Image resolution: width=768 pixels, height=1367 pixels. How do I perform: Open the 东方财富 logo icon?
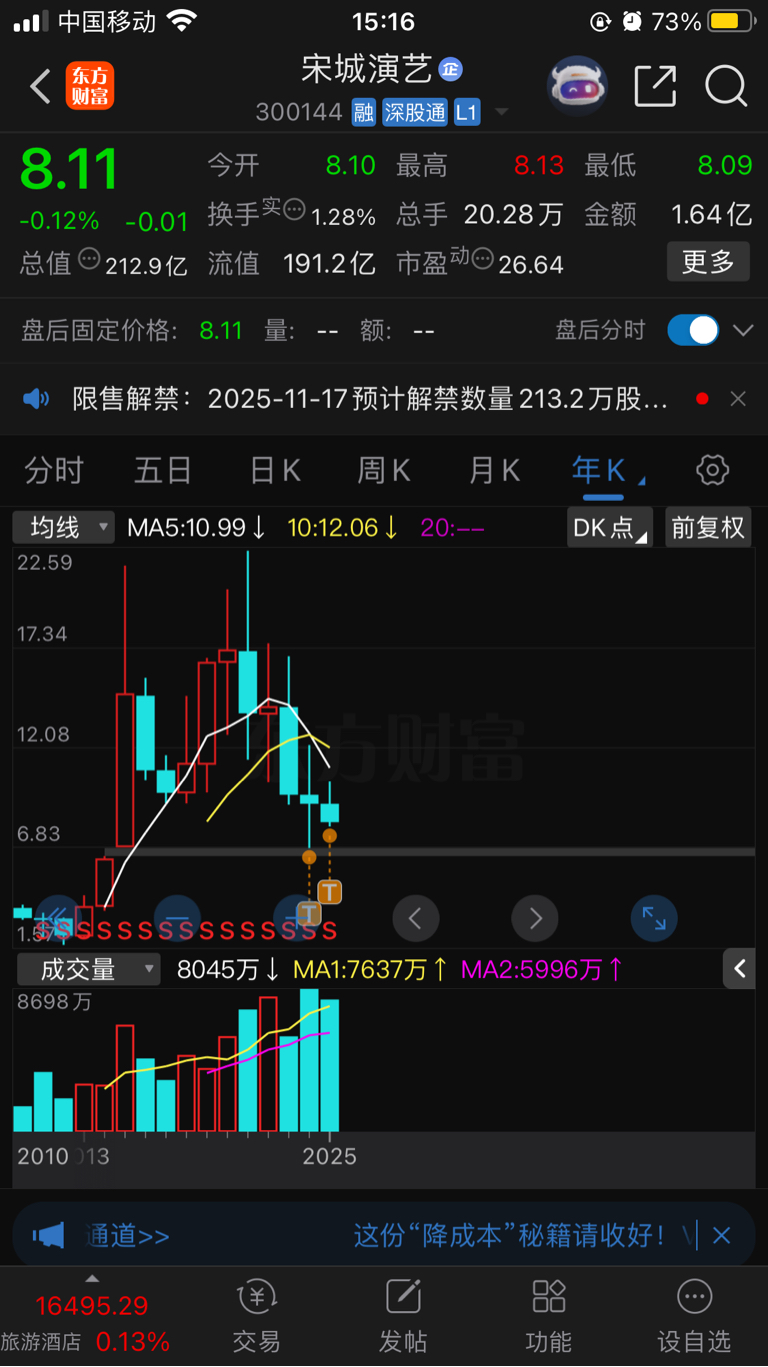coord(90,86)
